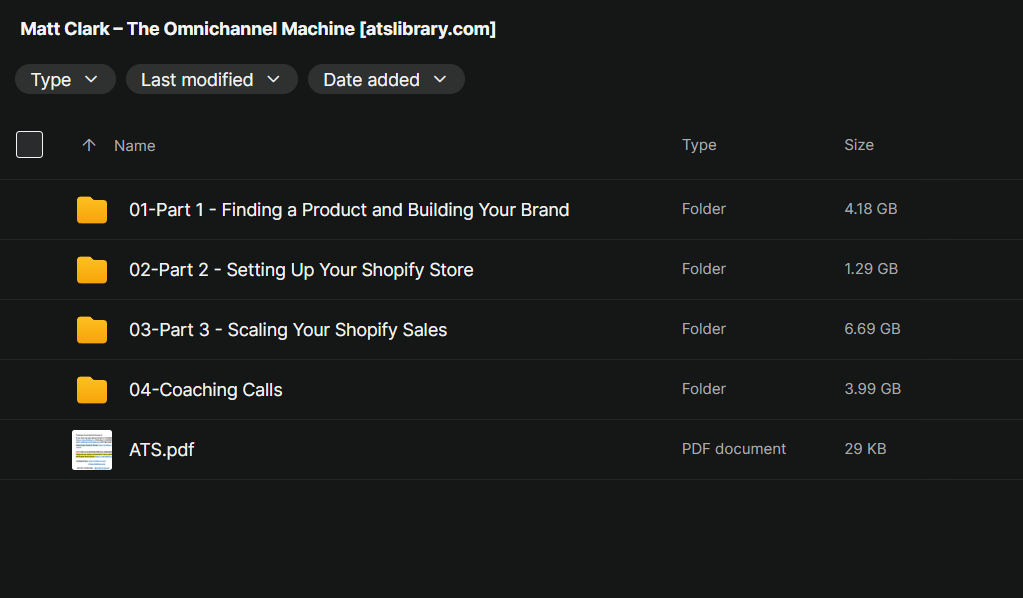Screen dimensions: 1023x598
Task: Open the ATS.pdf thumbnail preview
Action: tap(92, 450)
